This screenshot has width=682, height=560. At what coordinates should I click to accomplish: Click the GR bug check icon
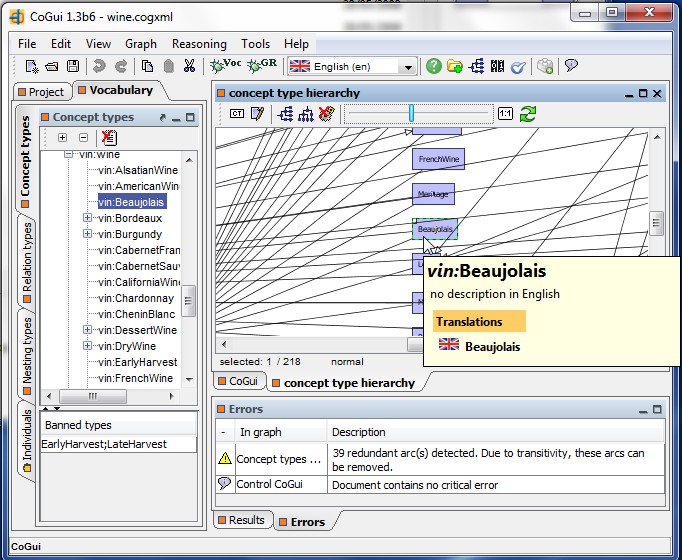point(261,65)
